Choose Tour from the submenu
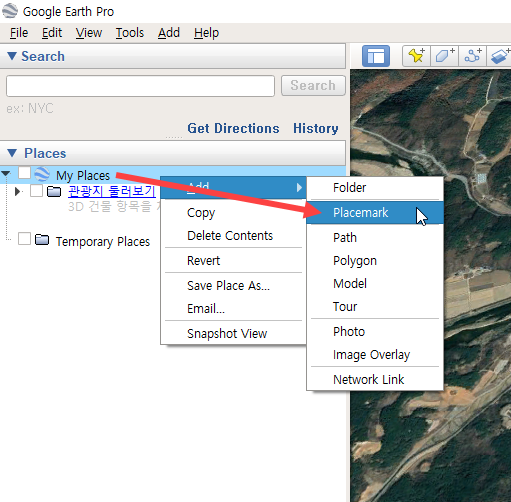The image size is (511, 502). point(375,306)
